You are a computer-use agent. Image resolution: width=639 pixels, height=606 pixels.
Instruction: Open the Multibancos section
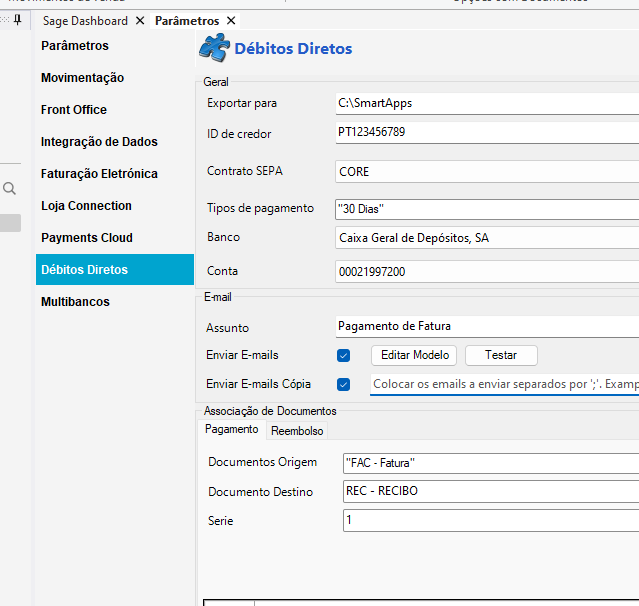(x=75, y=302)
